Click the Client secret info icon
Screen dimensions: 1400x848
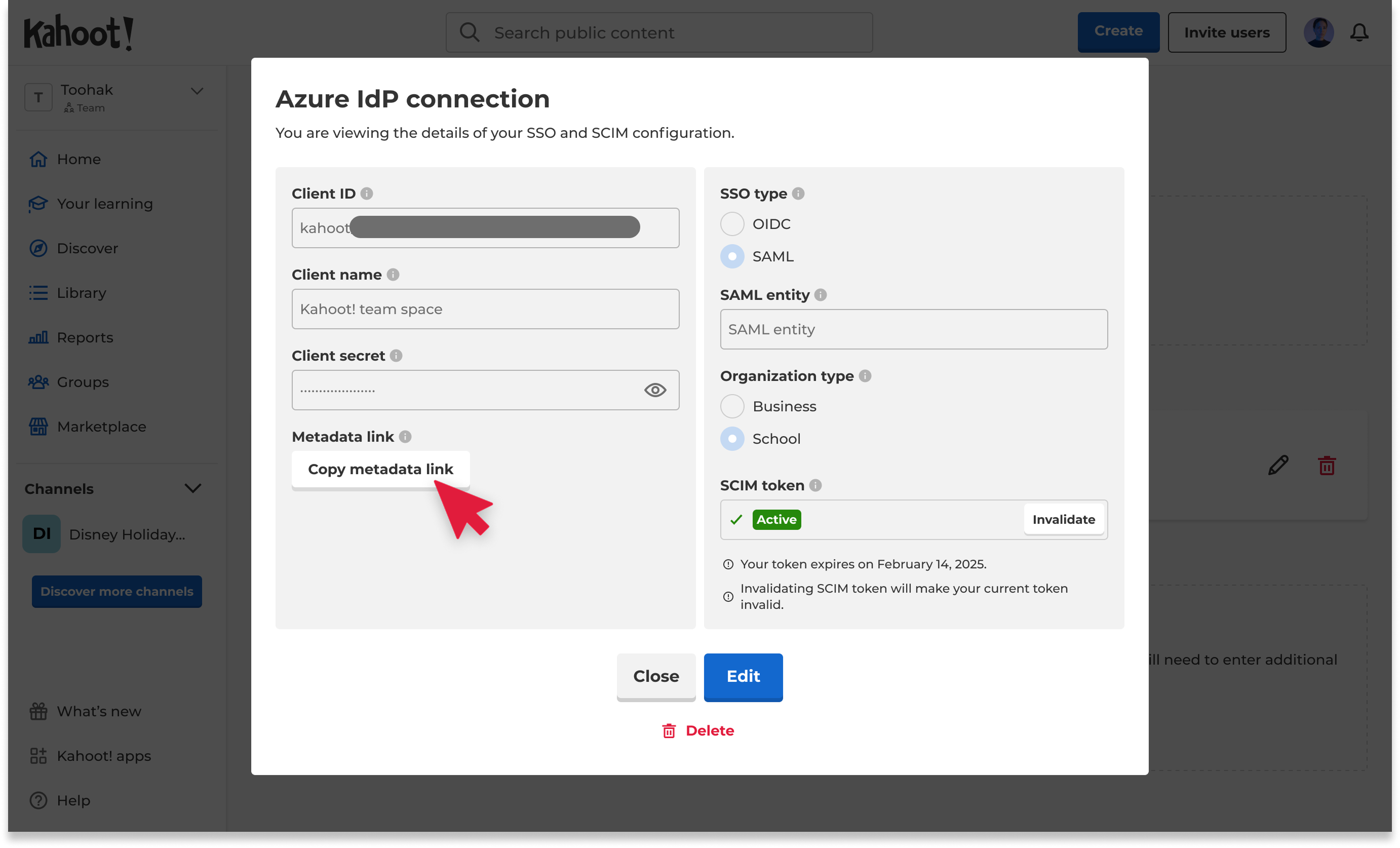397,356
